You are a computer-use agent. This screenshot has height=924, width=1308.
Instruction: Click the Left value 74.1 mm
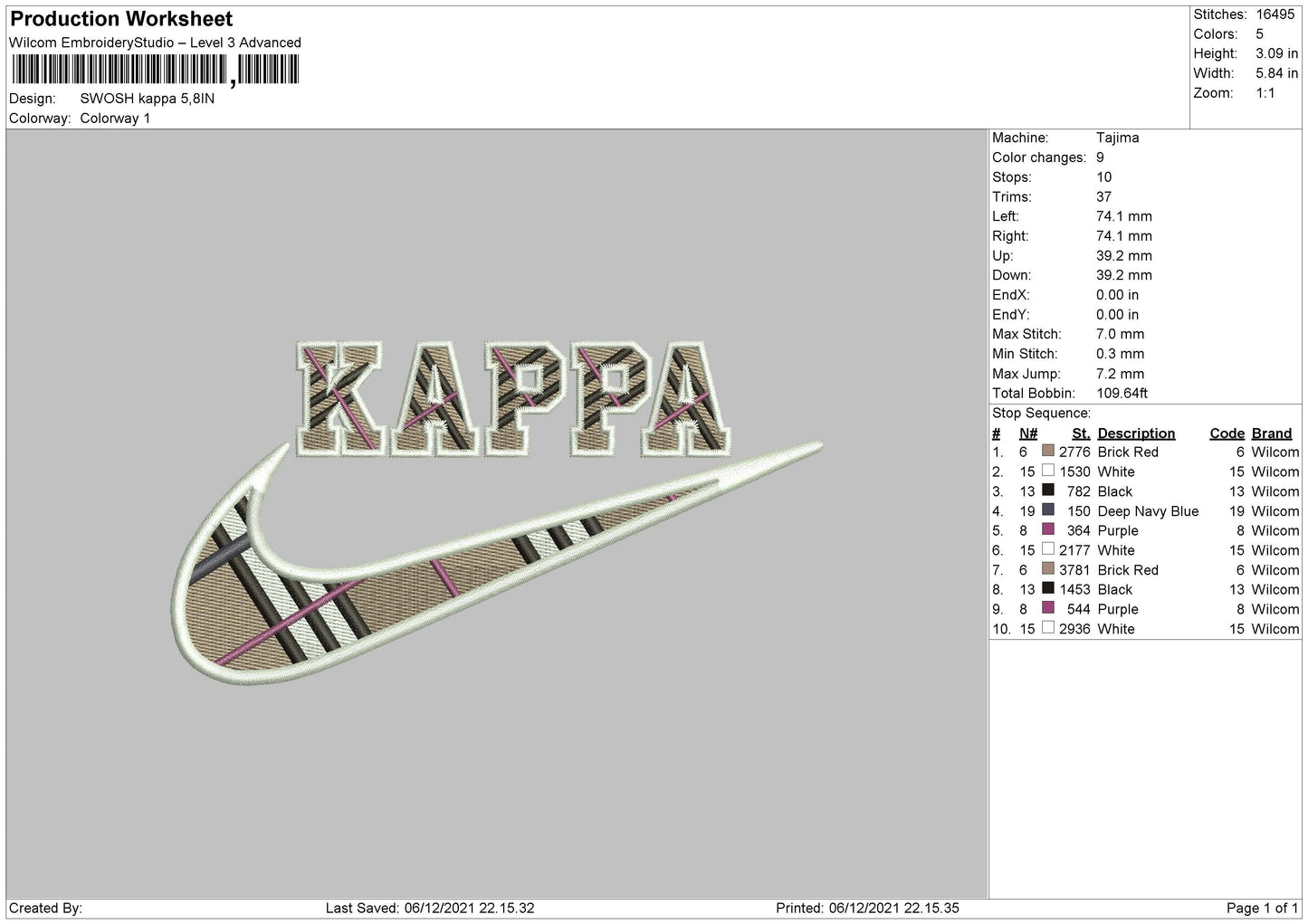[x=1123, y=216]
